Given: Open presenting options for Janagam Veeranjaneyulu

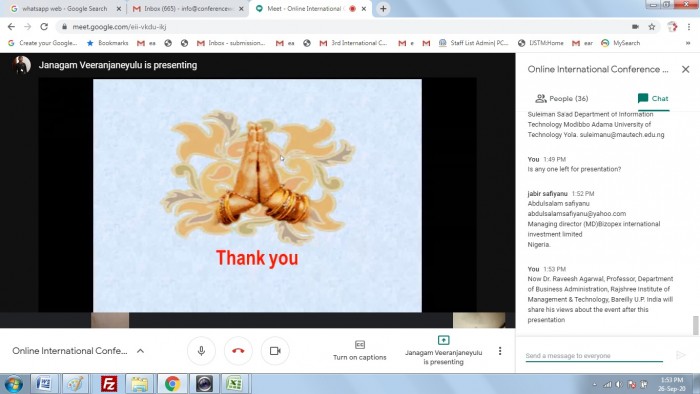Looking at the screenshot, I should [x=443, y=351].
